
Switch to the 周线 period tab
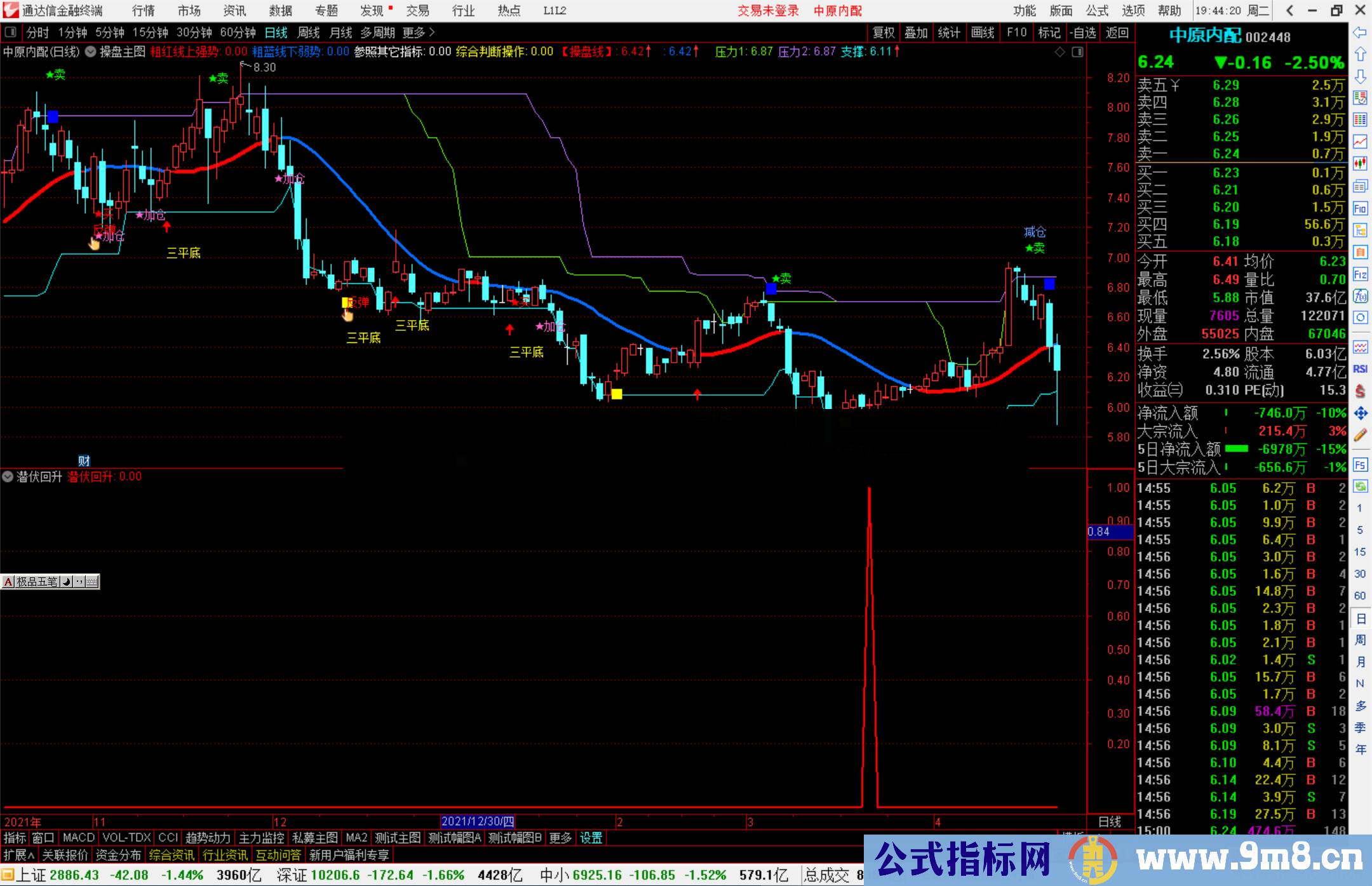point(309,32)
